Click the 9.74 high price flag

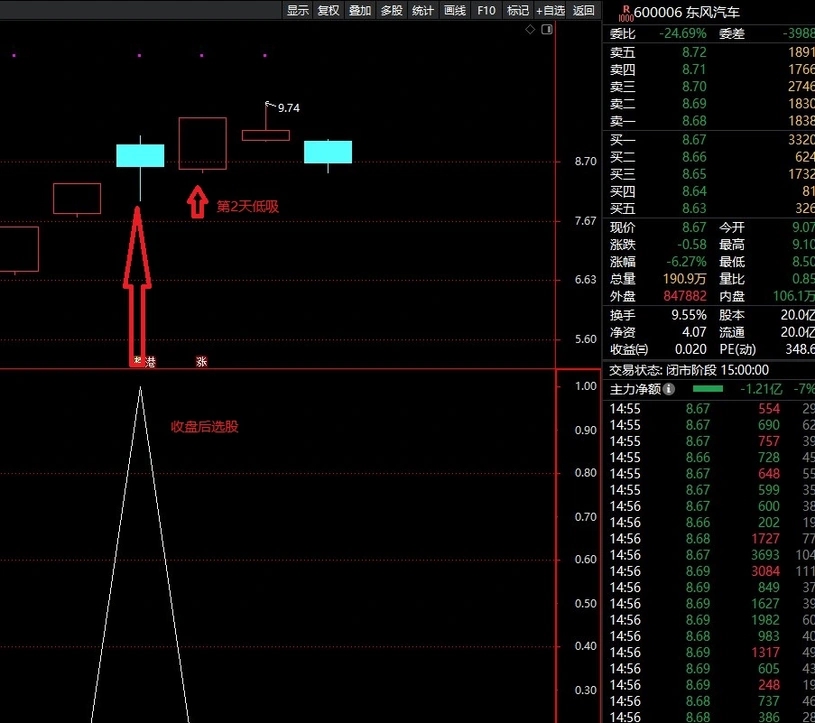click(x=288, y=107)
